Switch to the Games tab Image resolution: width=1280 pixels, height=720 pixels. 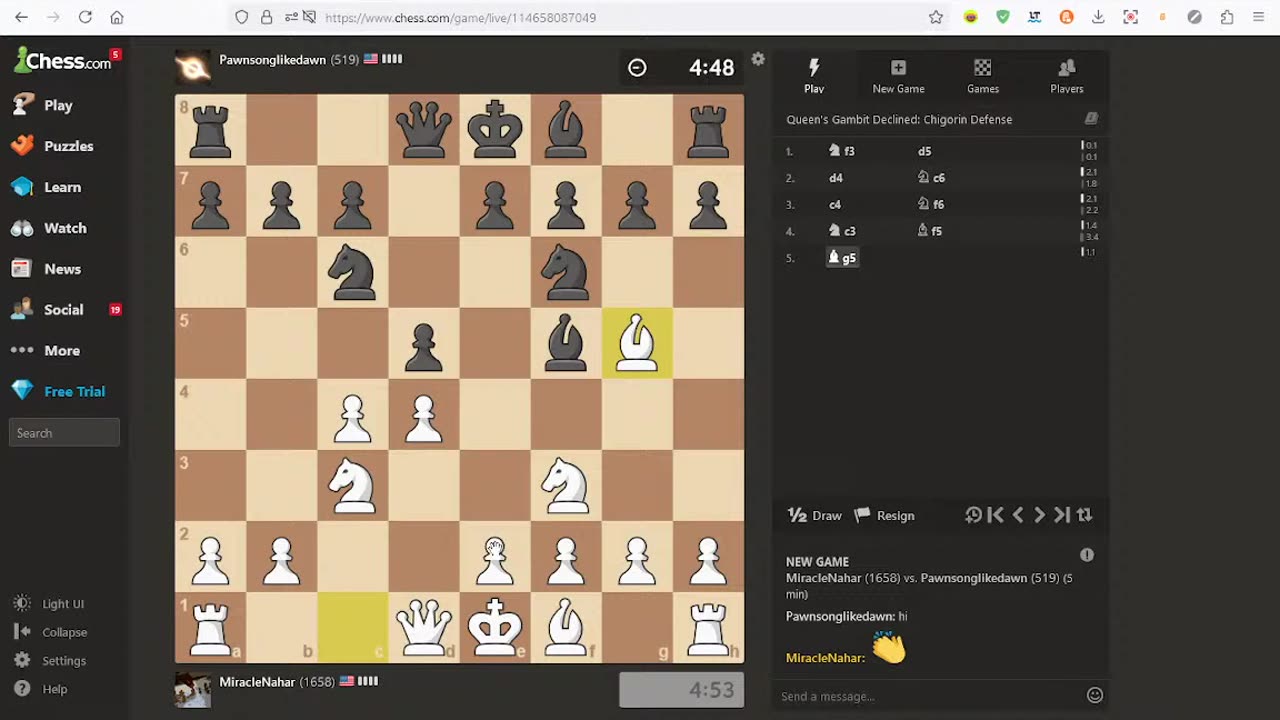(983, 76)
